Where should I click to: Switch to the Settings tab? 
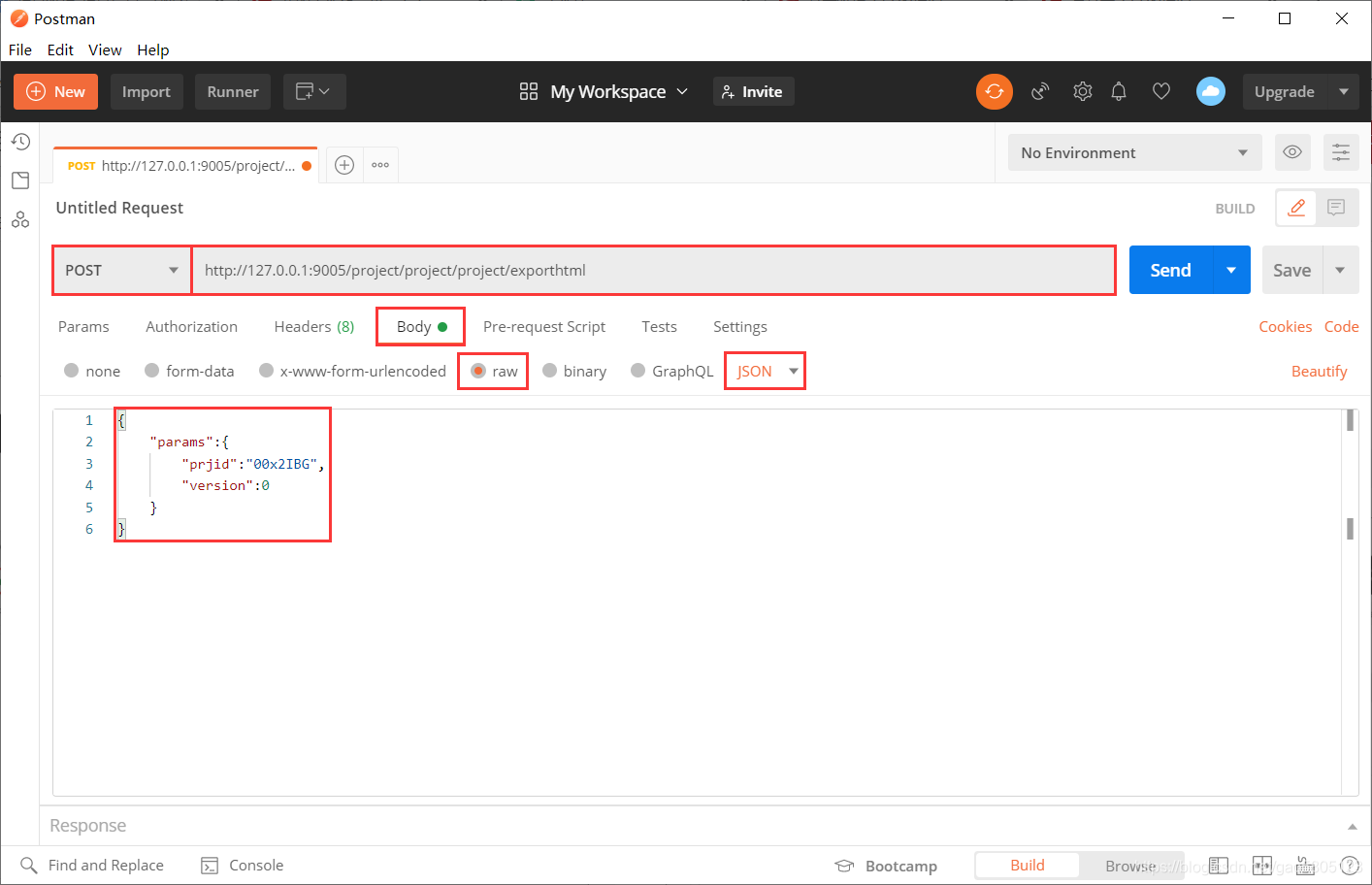[x=740, y=326]
